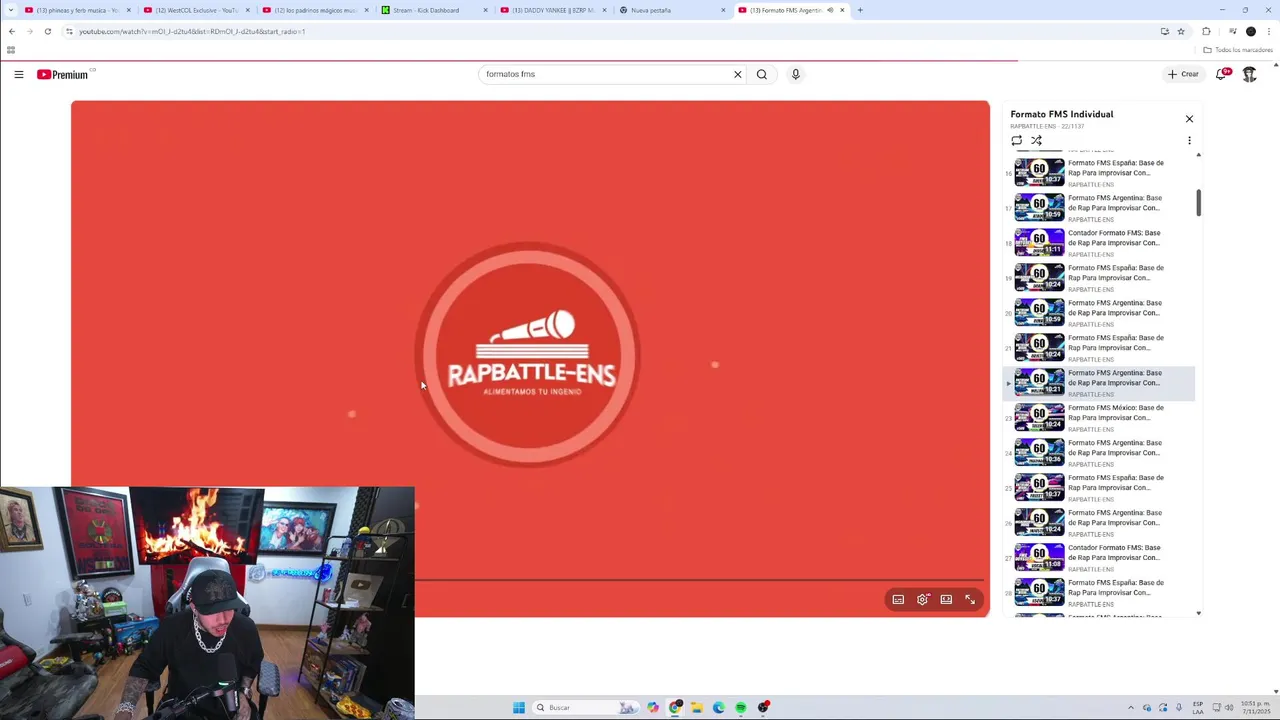Show hidden system tray icons chevron
The height and width of the screenshot is (720, 1280).
pos(1130,708)
